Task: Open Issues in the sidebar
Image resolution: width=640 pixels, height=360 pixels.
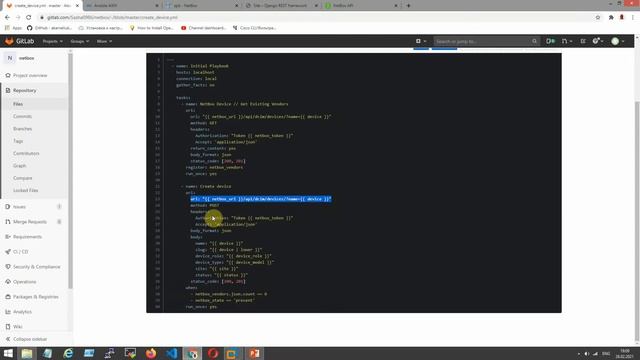Action: [19, 207]
